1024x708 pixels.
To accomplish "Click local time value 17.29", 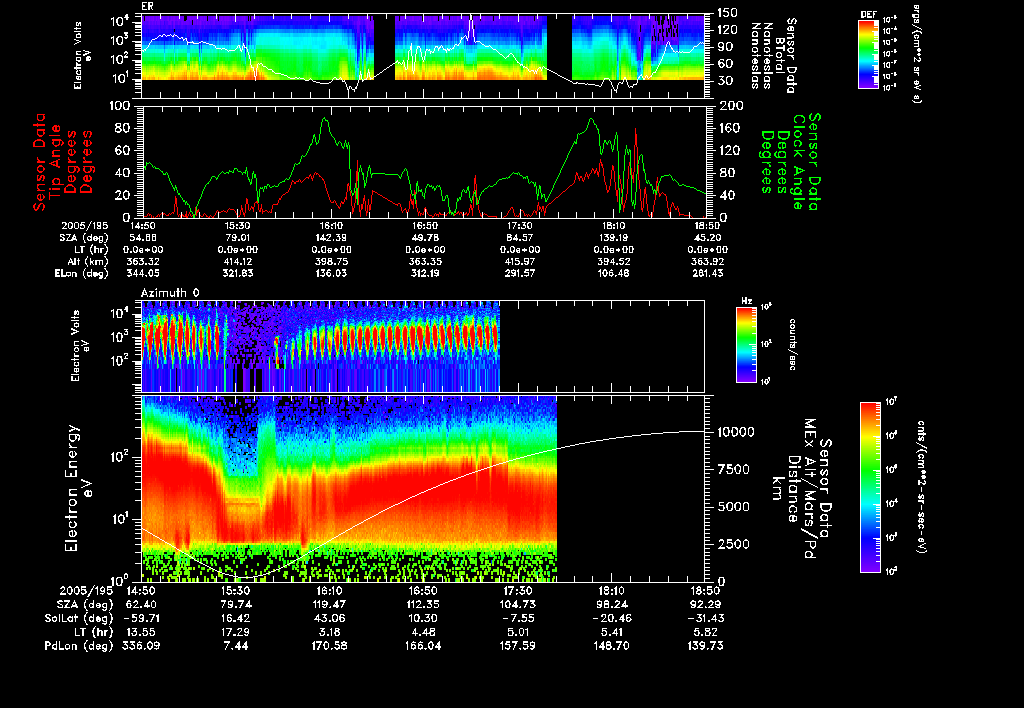I will (236, 632).
